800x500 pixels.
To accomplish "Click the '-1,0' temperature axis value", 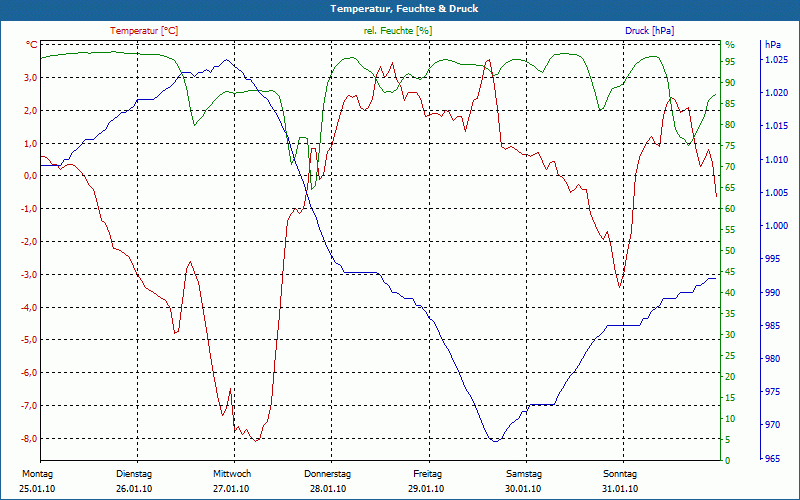I will 29,209.
